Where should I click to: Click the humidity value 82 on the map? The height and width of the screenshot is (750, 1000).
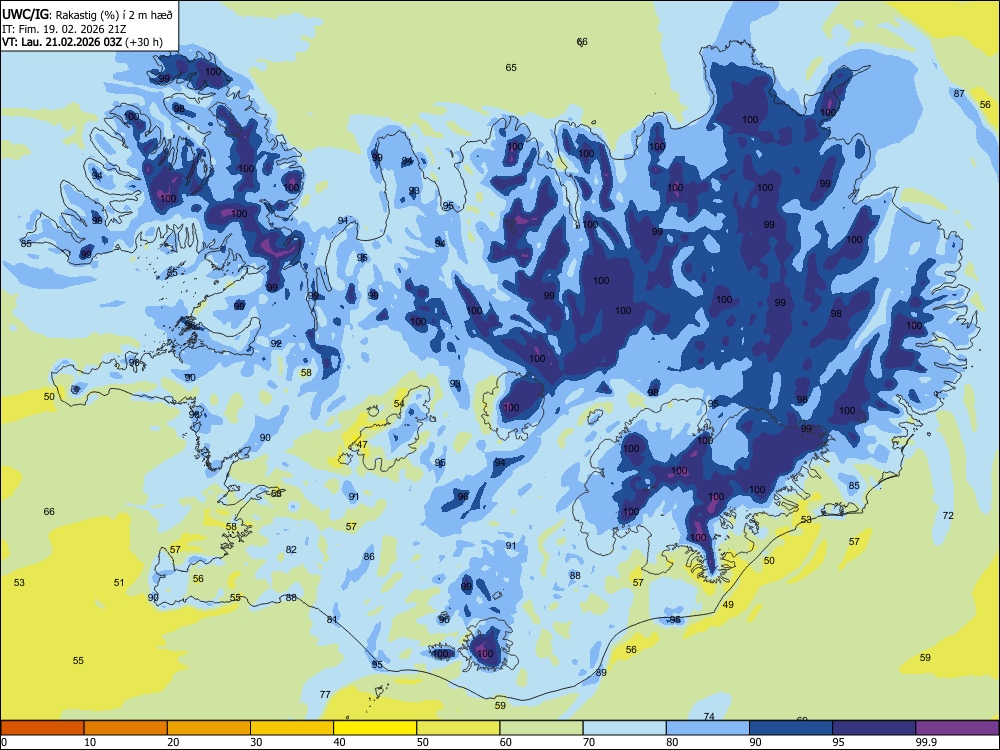291,549
